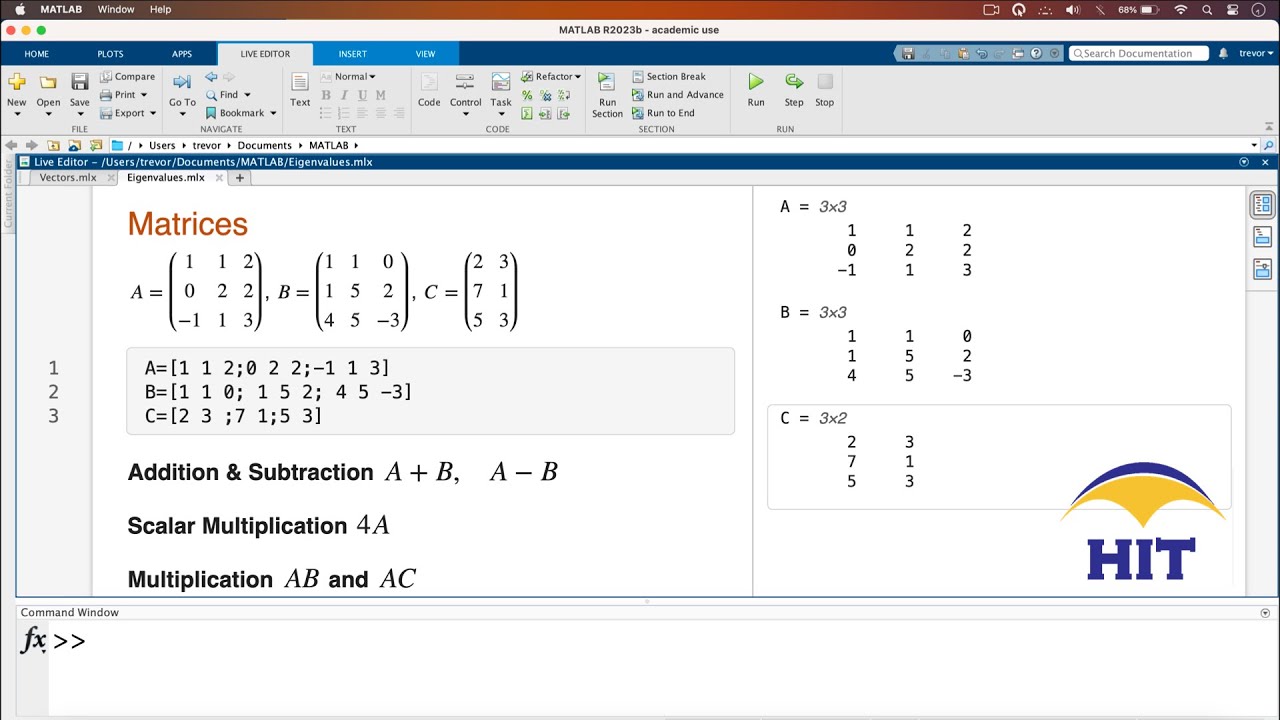Screen dimensions: 1280x720
Task: Select hide code layout icon
Action: (1262, 269)
